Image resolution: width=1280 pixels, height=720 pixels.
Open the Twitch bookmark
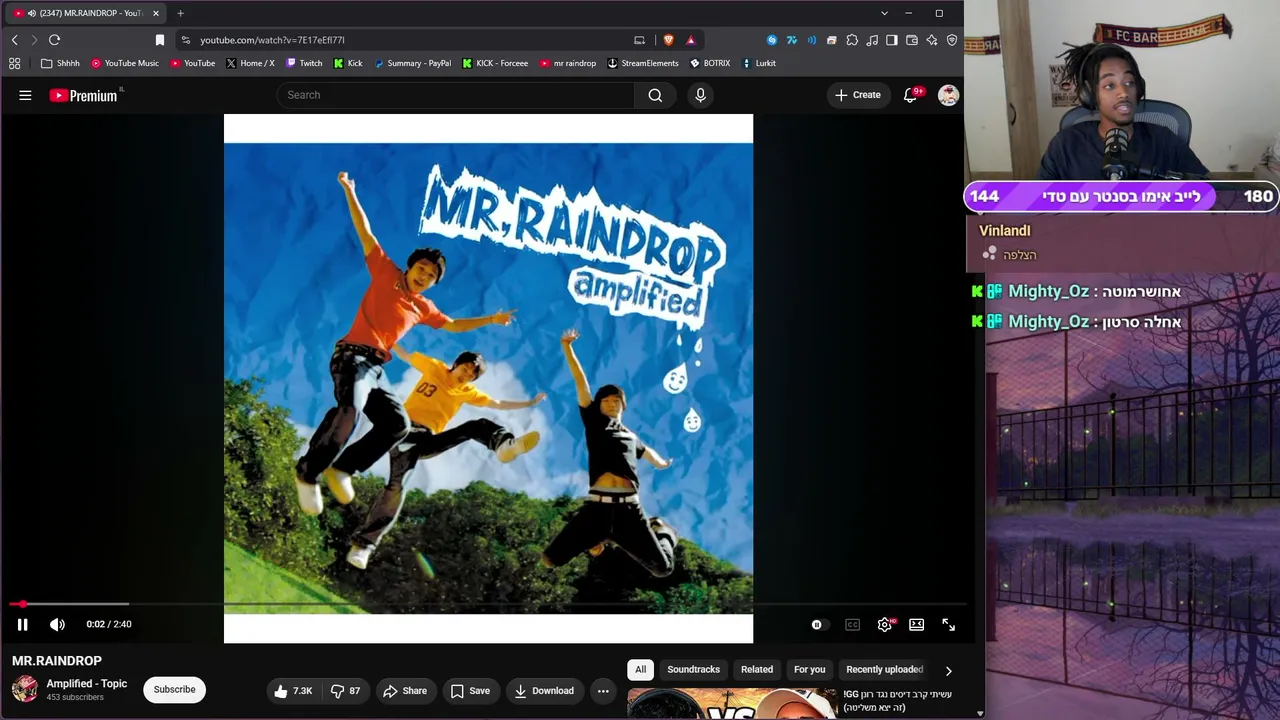(304, 63)
